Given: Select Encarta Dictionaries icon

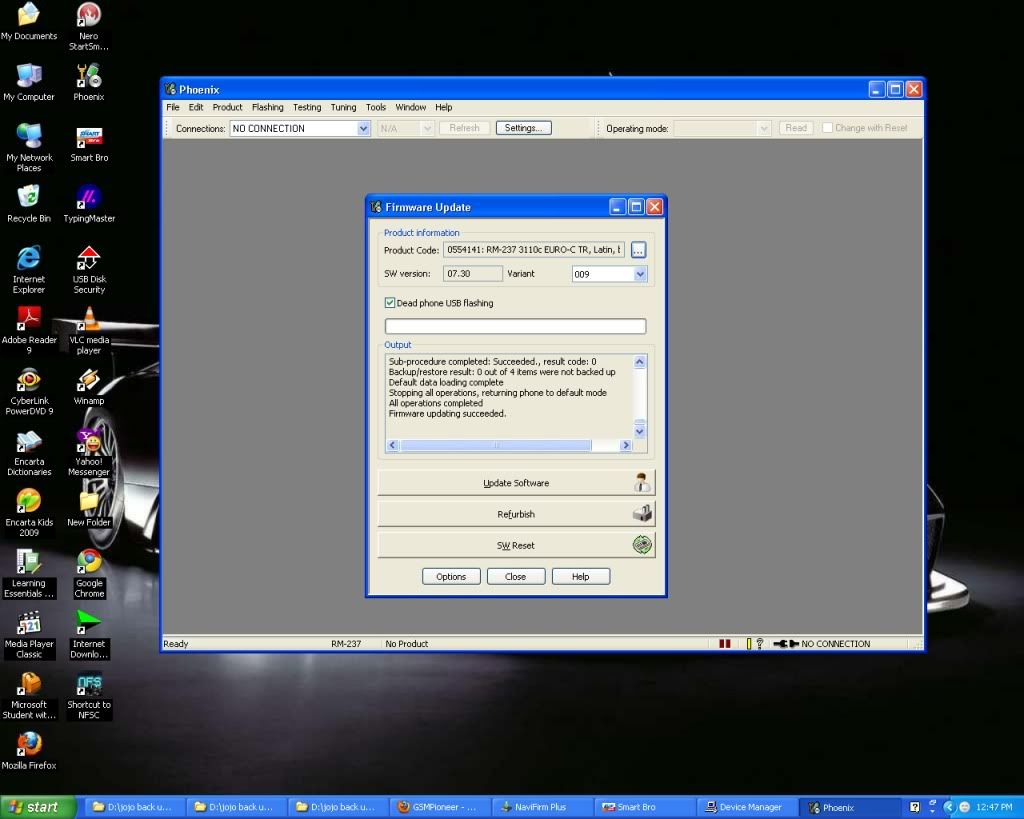Looking at the screenshot, I should point(29,451).
